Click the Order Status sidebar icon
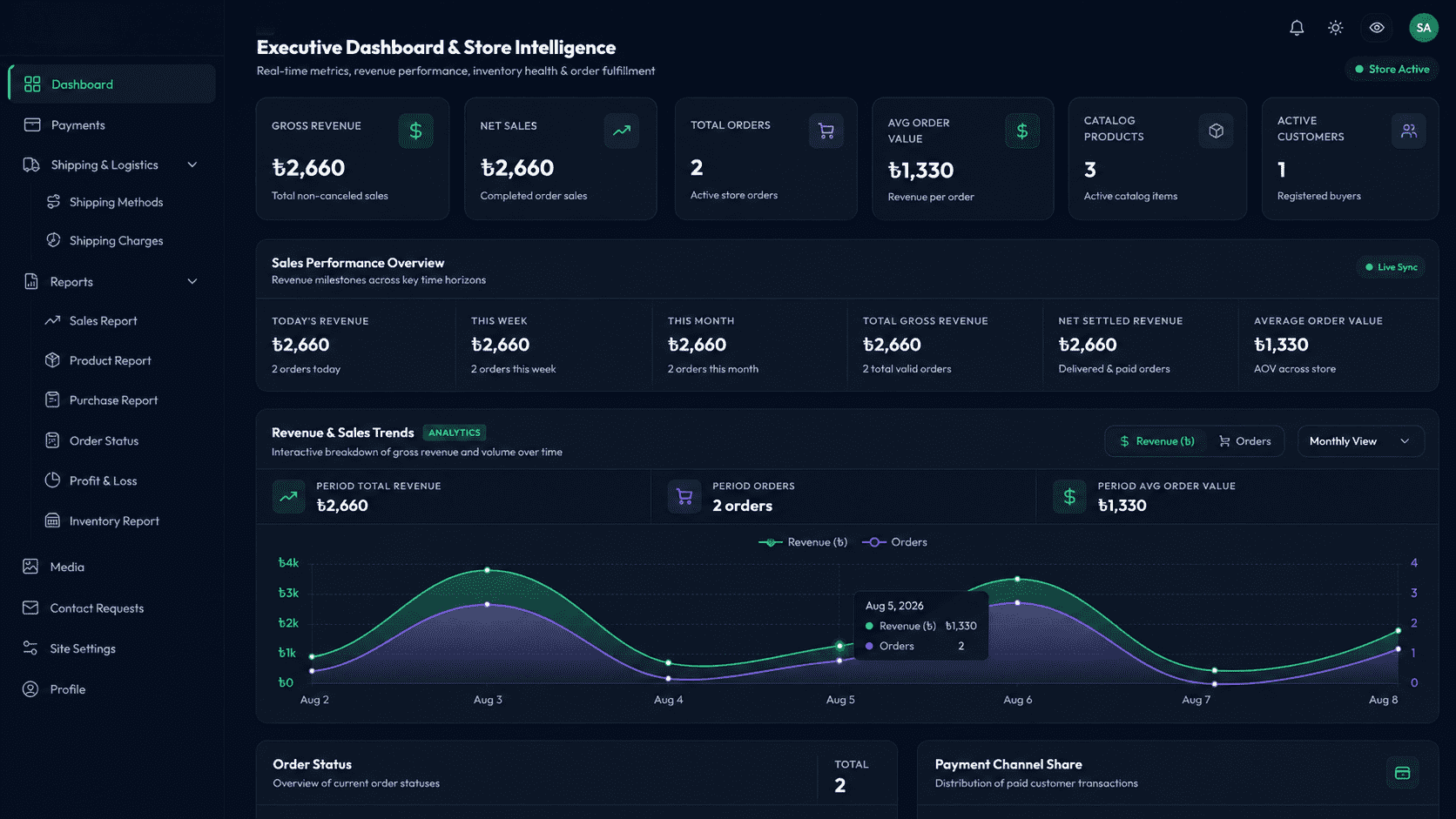The height and width of the screenshot is (819, 1456). pos(52,440)
